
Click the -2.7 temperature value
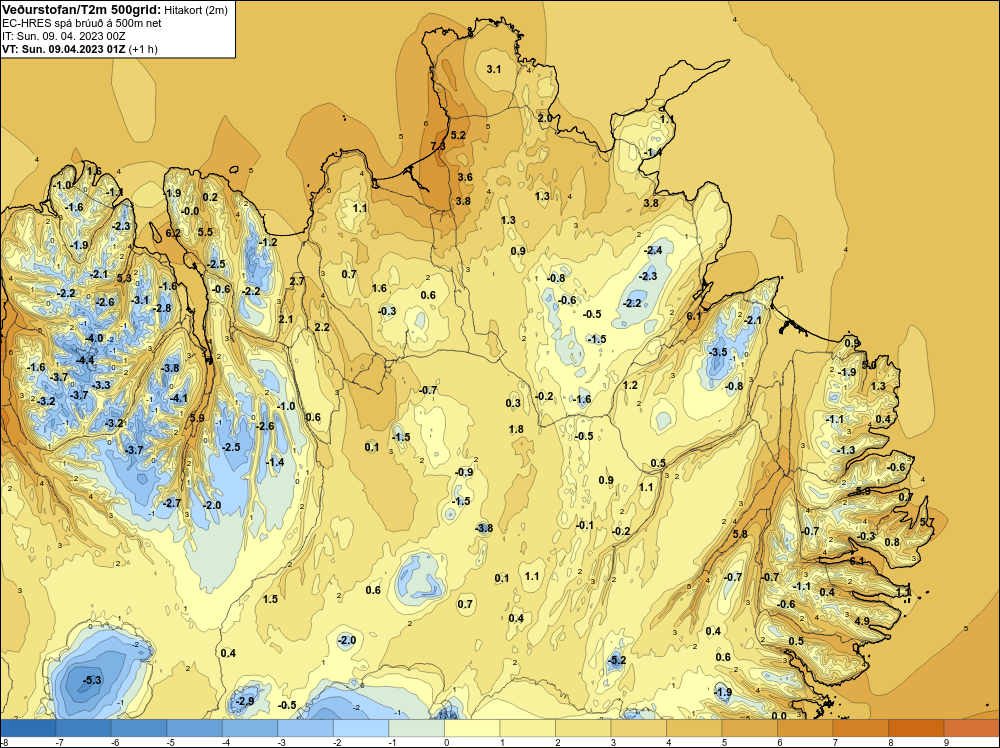pos(172,503)
